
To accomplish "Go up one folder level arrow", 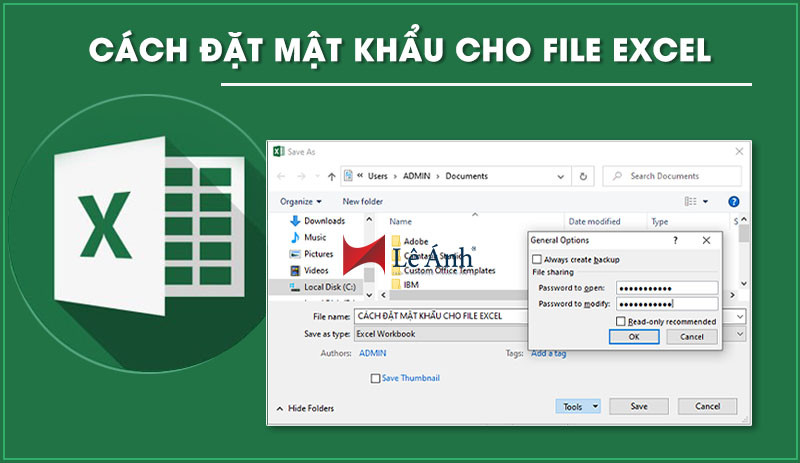I will tap(332, 176).
